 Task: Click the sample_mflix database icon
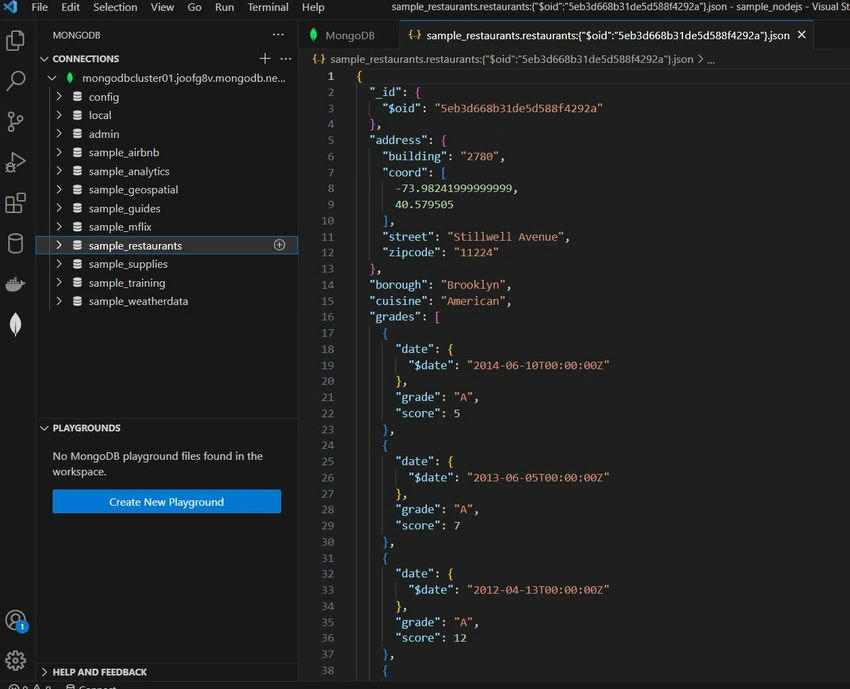coord(78,227)
